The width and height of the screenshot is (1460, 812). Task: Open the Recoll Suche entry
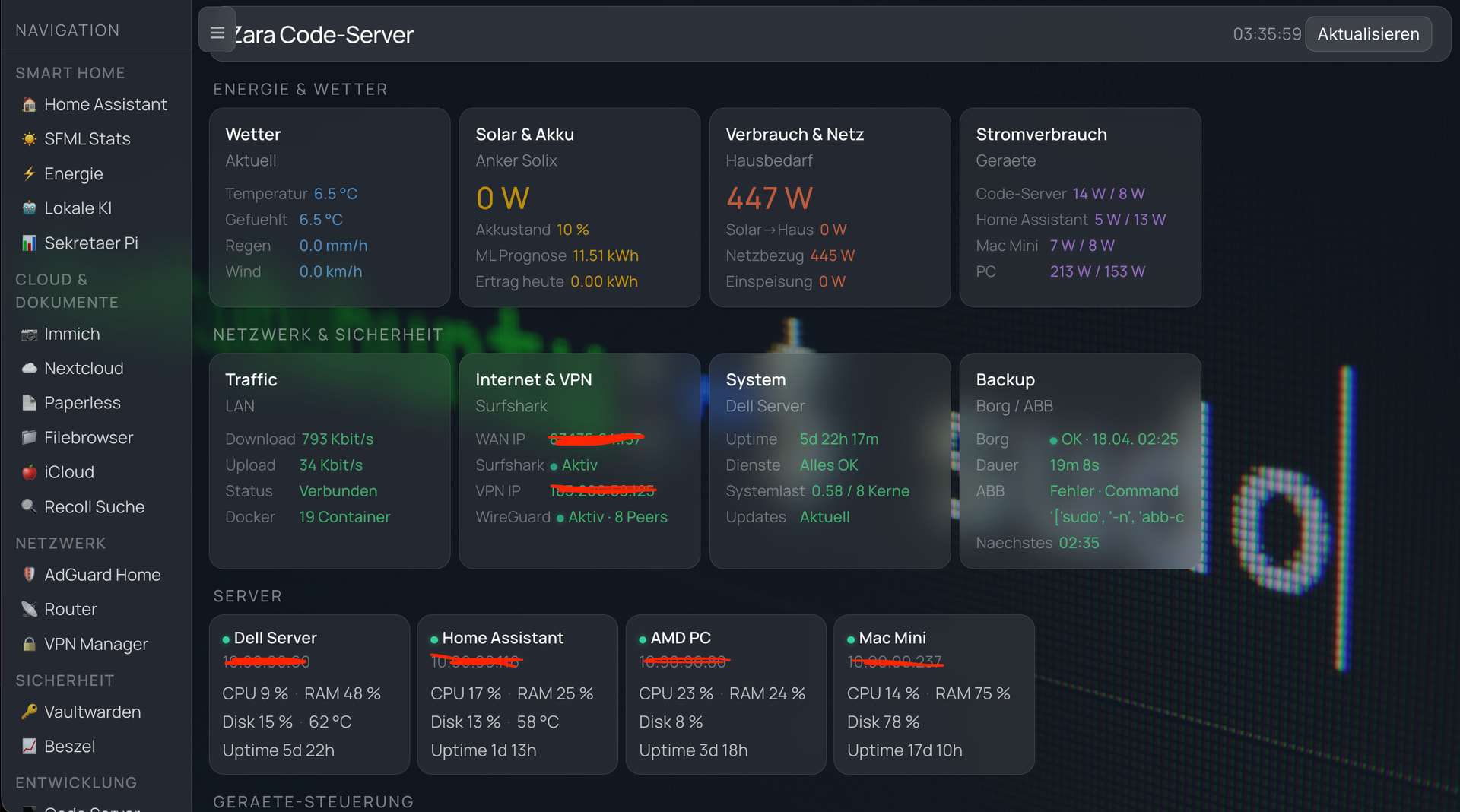point(94,507)
